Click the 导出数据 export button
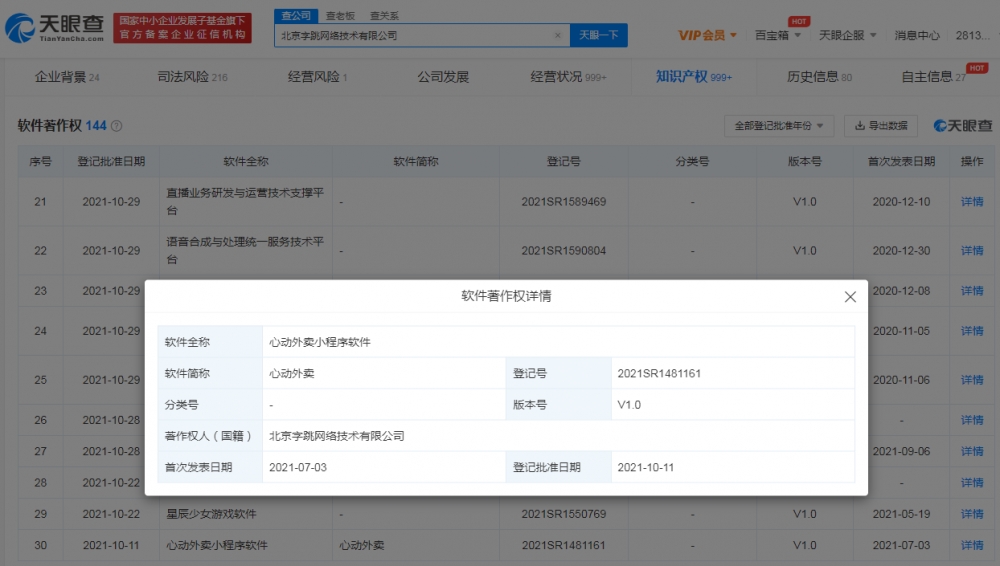The width and height of the screenshot is (1000, 566). (881, 126)
